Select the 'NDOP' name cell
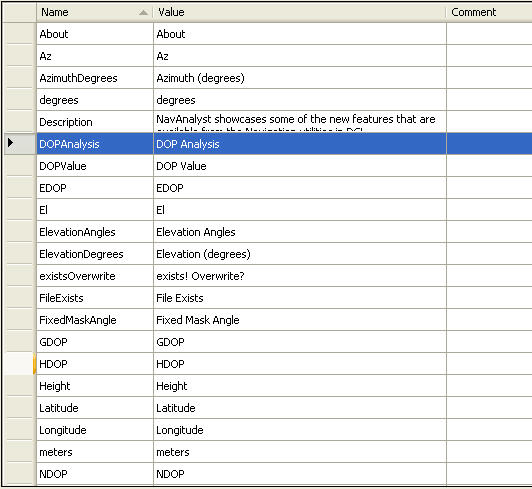 tap(95, 474)
